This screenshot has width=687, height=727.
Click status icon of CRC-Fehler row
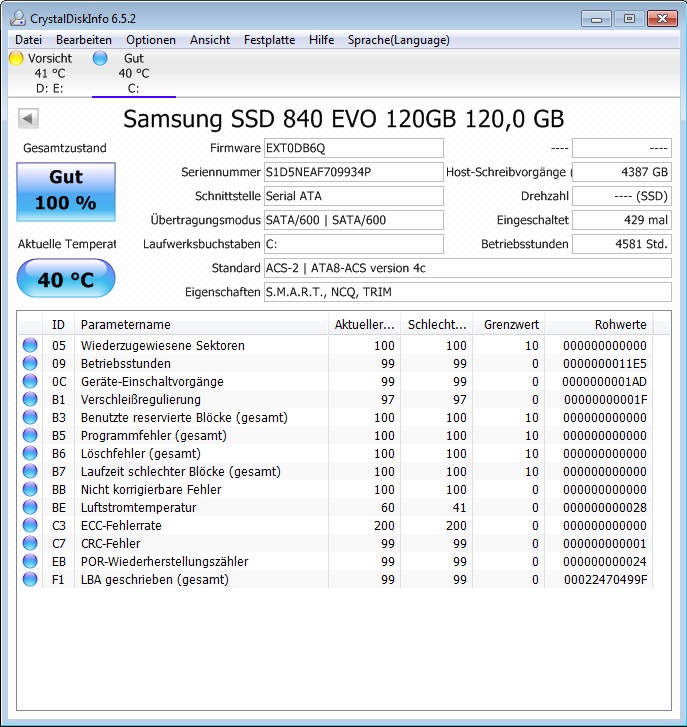30,543
